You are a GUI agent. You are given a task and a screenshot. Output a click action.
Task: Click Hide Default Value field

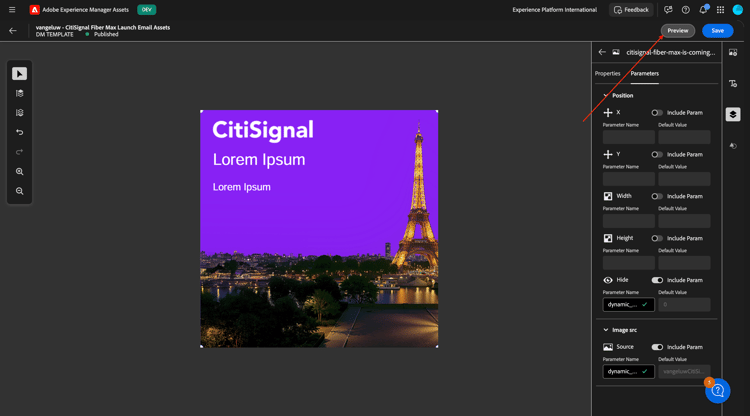(684, 305)
